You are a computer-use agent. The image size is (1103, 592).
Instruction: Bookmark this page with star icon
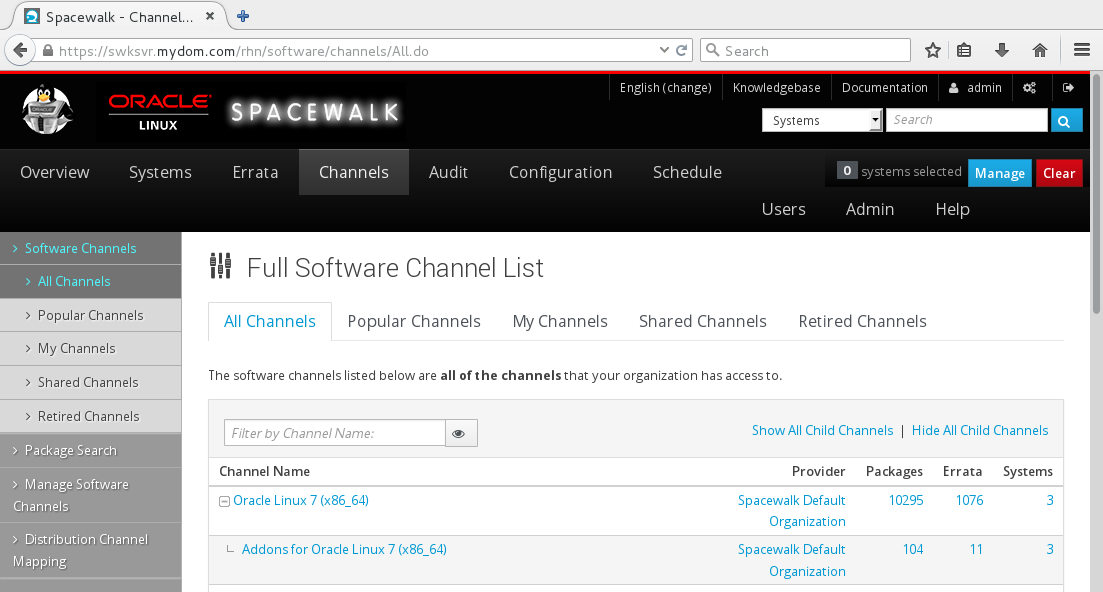click(933, 51)
